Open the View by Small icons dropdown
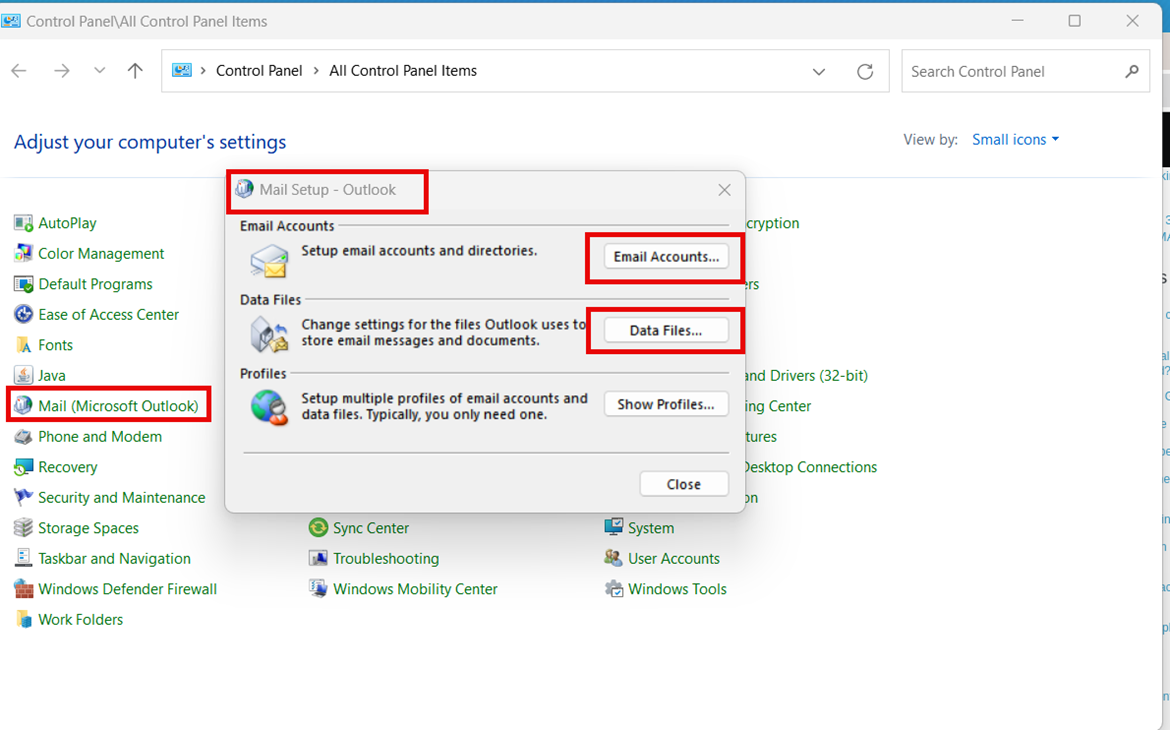Image resolution: width=1170 pixels, height=730 pixels. [1016, 140]
